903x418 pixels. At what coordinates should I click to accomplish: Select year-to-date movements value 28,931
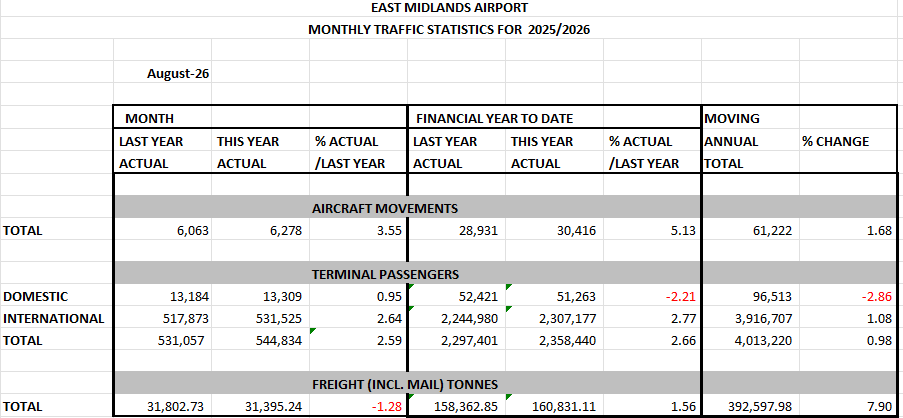pos(479,231)
